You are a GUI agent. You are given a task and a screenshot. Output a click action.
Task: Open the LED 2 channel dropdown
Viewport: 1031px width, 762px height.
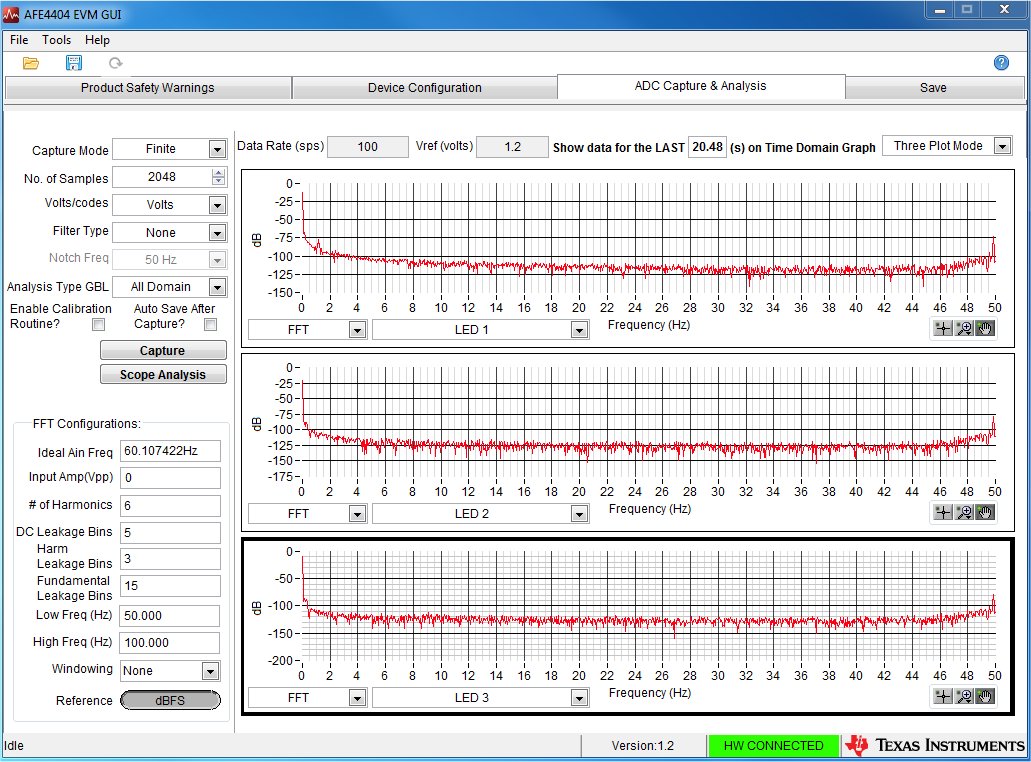579,514
